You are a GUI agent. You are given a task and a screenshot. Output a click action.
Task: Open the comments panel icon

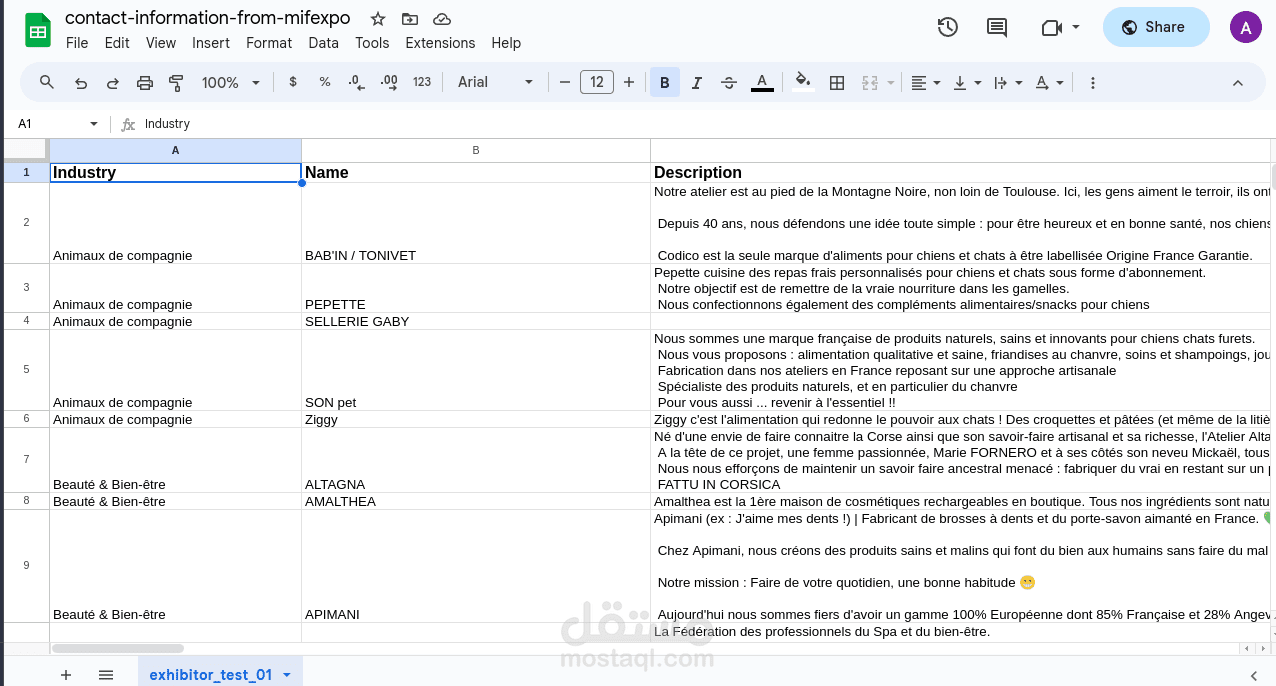997,27
